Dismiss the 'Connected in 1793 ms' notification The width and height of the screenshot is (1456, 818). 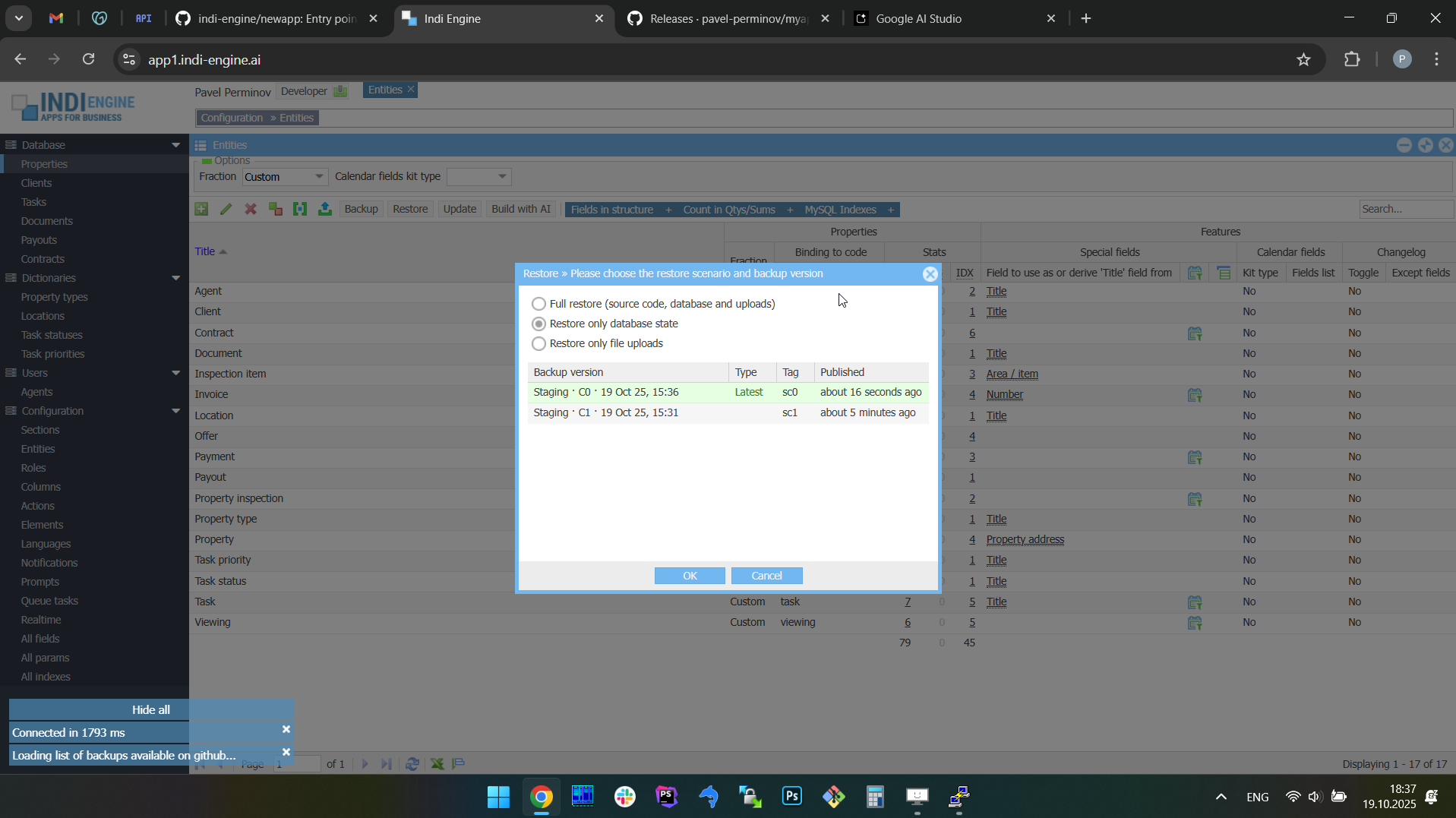pos(286,729)
